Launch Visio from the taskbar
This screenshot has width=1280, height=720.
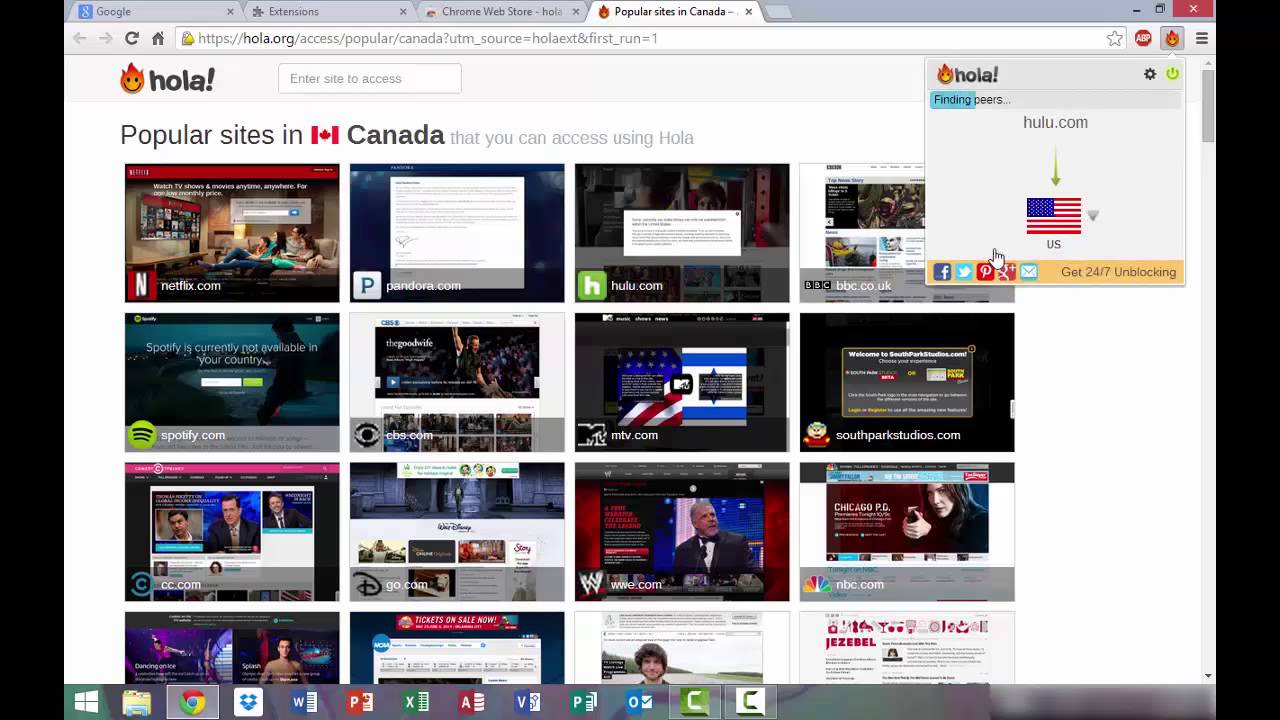[528, 703]
